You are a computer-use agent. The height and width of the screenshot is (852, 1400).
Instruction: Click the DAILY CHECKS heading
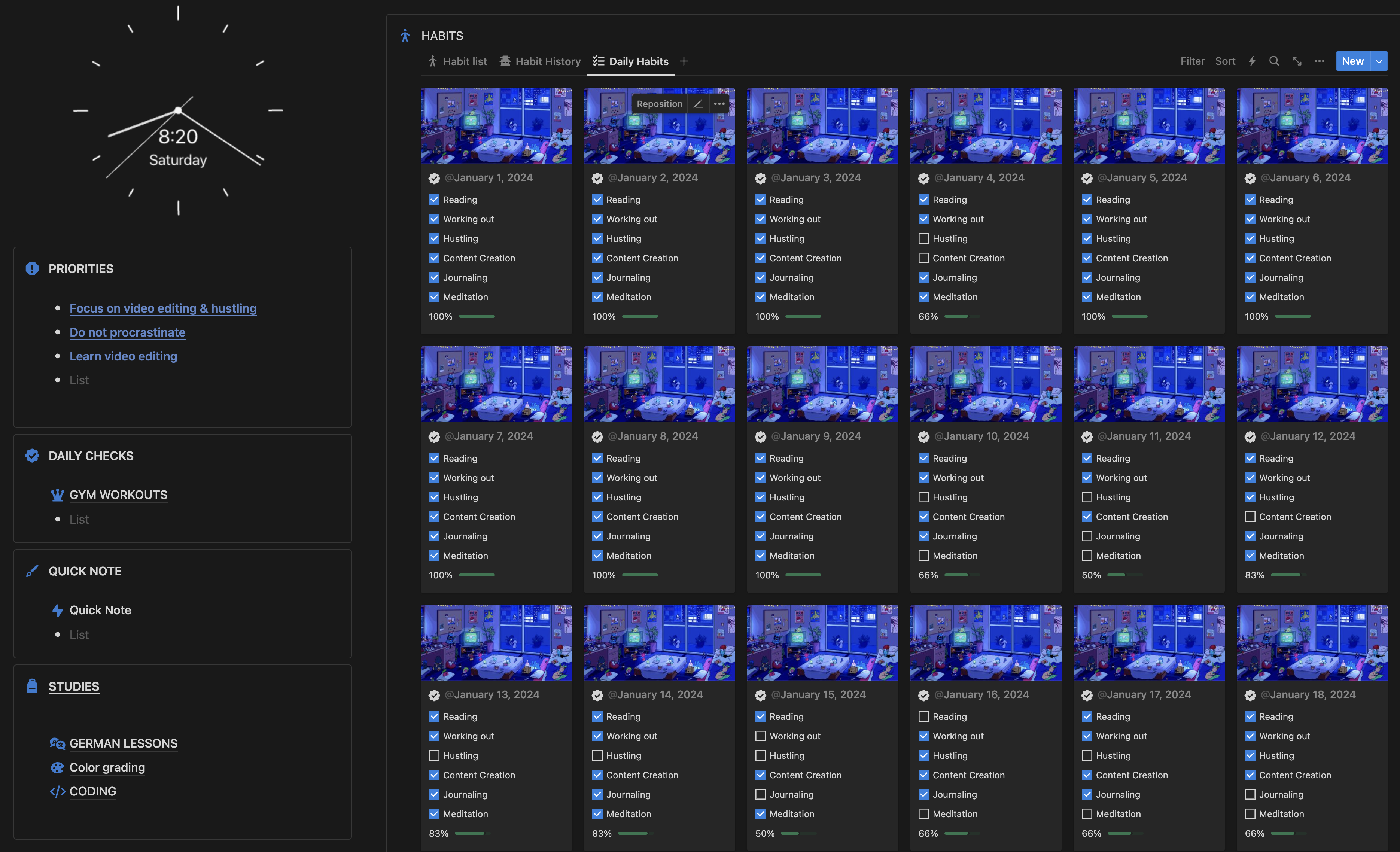click(x=91, y=455)
